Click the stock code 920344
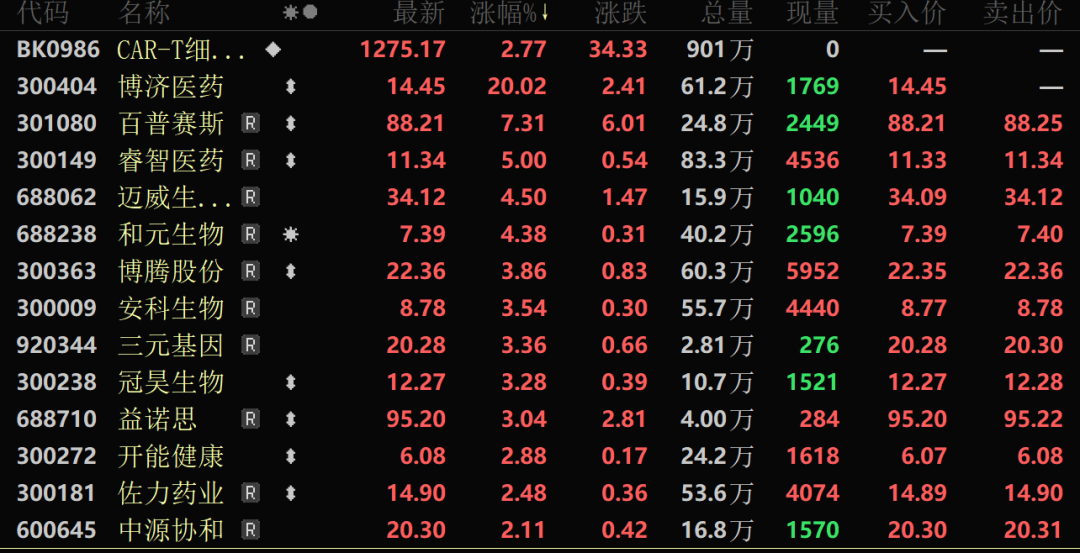The image size is (1080, 553). 56,345
